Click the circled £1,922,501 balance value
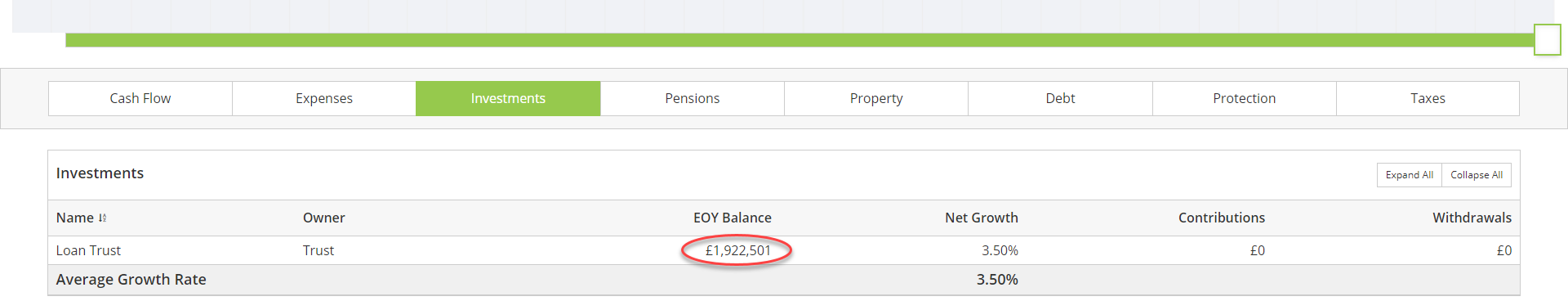The width and height of the screenshot is (1568, 301). [738, 250]
